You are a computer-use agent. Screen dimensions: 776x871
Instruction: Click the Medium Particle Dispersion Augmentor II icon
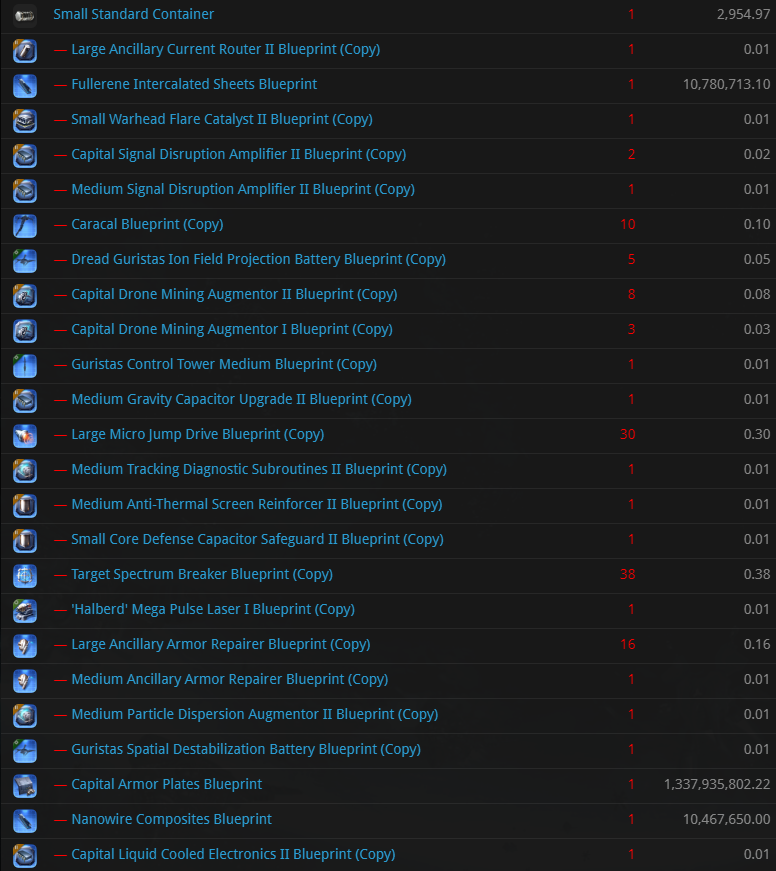pos(24,715)
